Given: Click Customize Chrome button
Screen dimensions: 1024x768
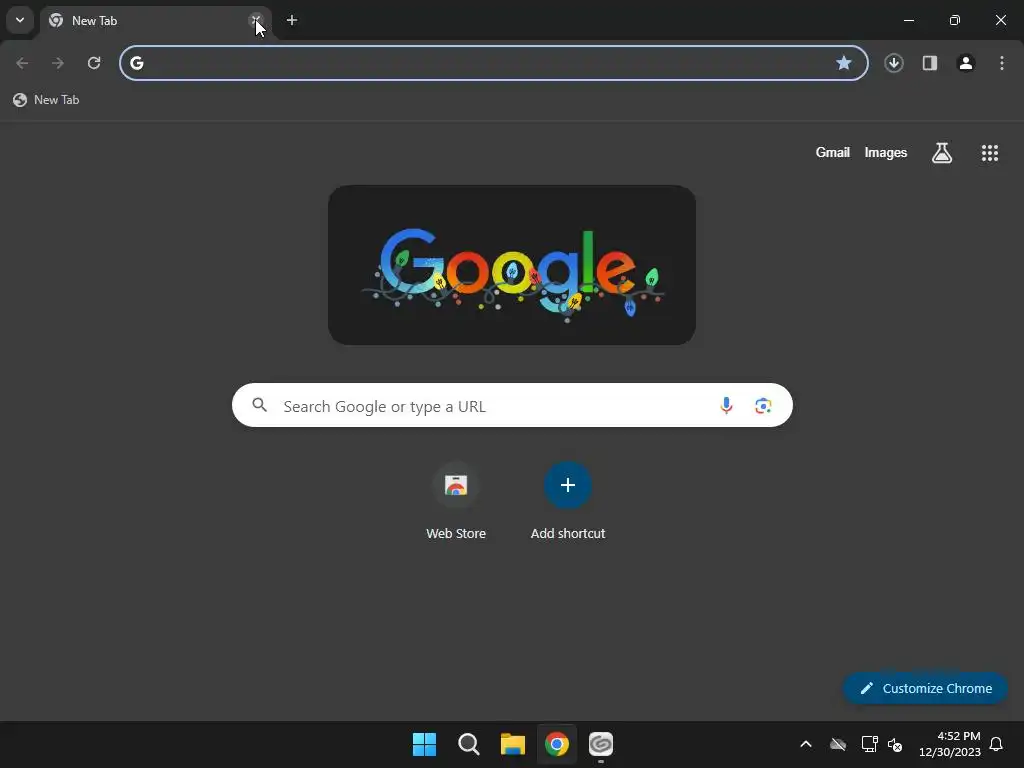Looking at the screenshot, I should click(x=925, y=688).
